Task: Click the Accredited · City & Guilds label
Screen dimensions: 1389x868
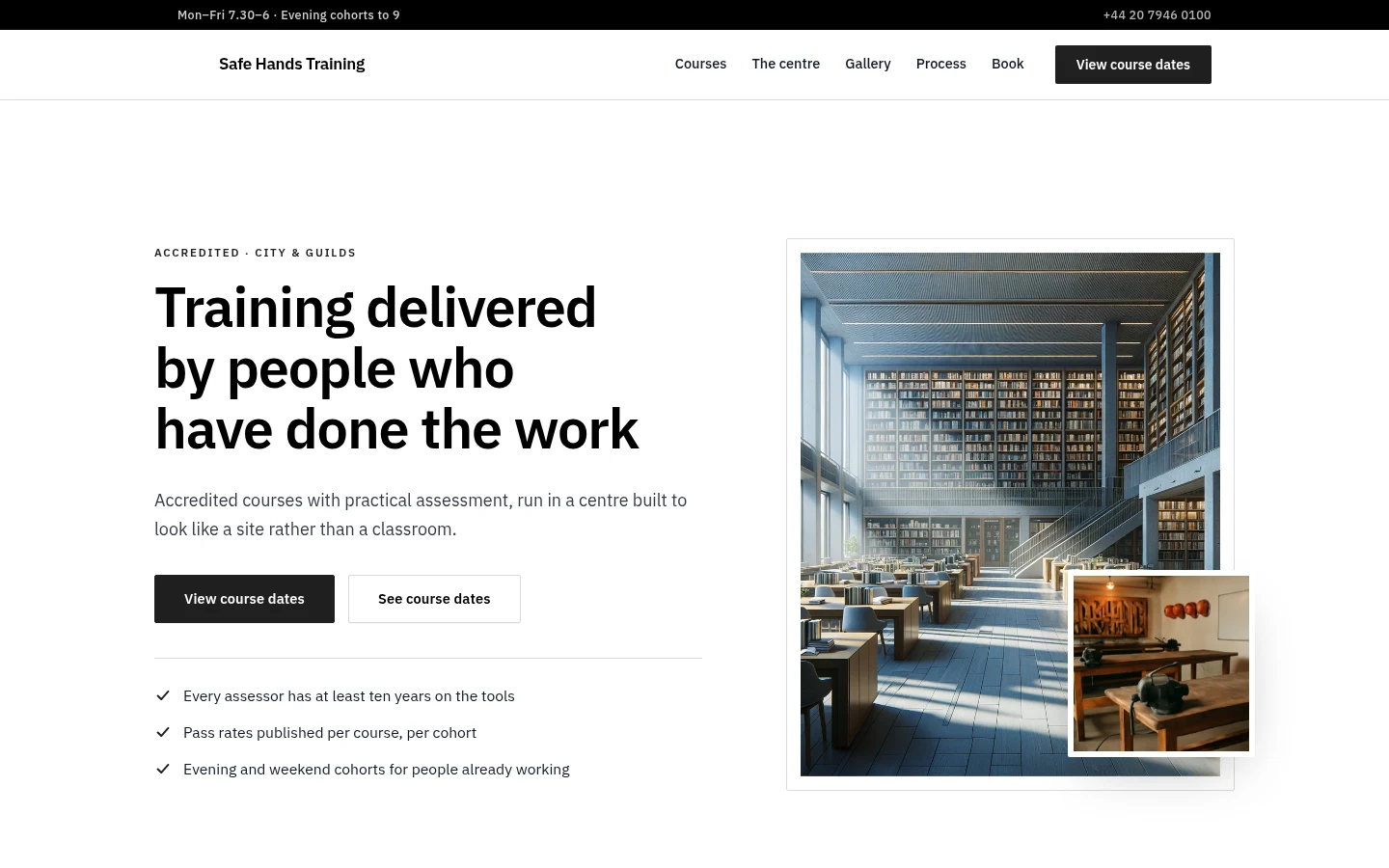Action: 256,253
